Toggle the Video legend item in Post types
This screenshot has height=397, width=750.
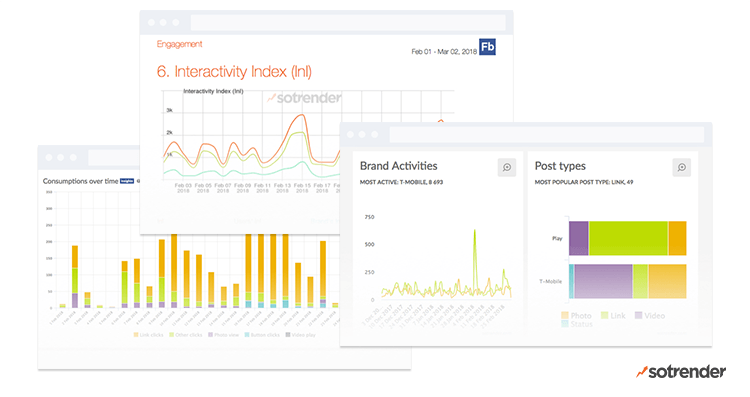(x=650, y=316)
